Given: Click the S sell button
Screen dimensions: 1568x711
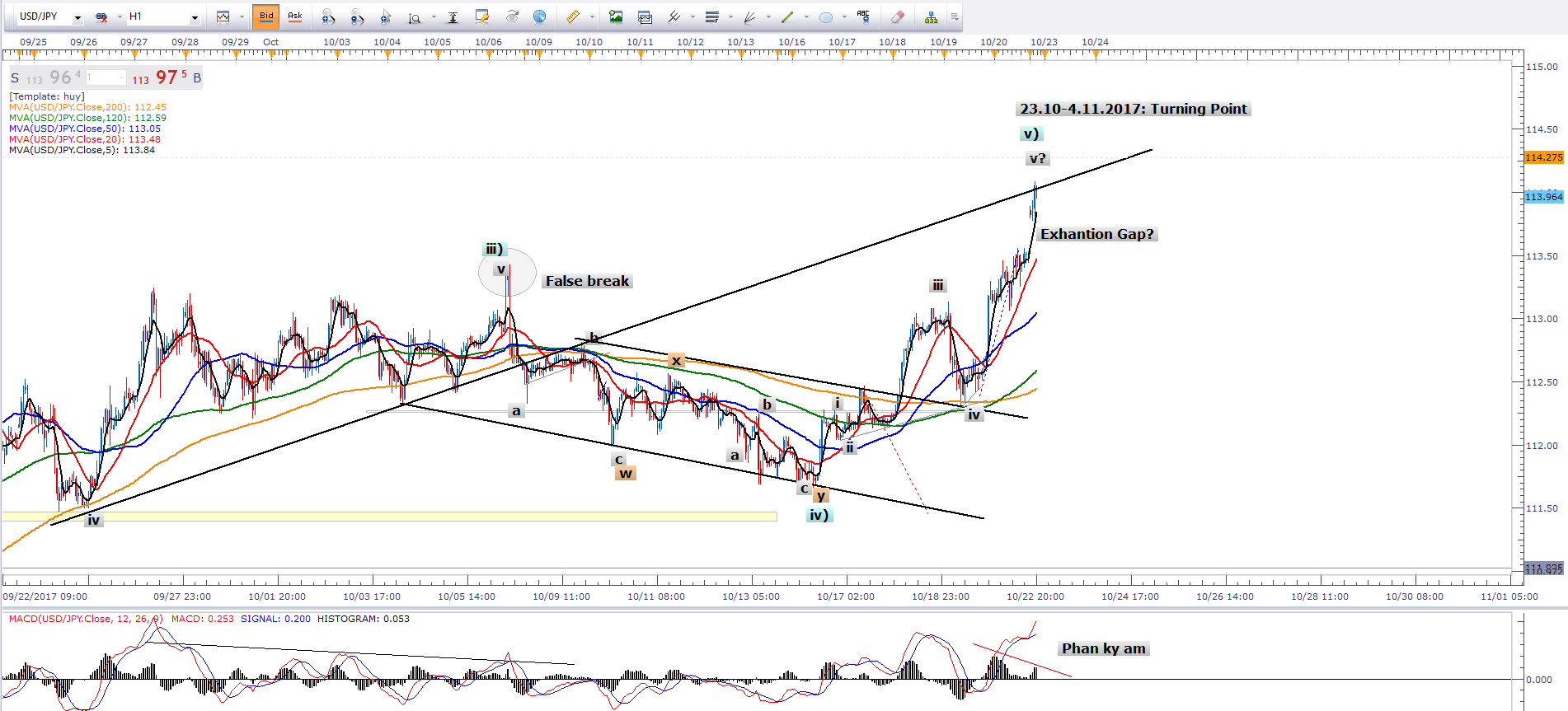Looking at the screenshot, I should [x=15, y=78].
